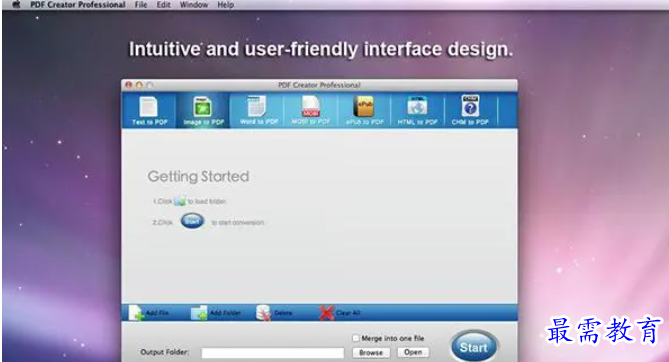Select the Text to PDF converter icon
Image resolution: width=669 pixels, height=362 pixels.
point(149,110)
